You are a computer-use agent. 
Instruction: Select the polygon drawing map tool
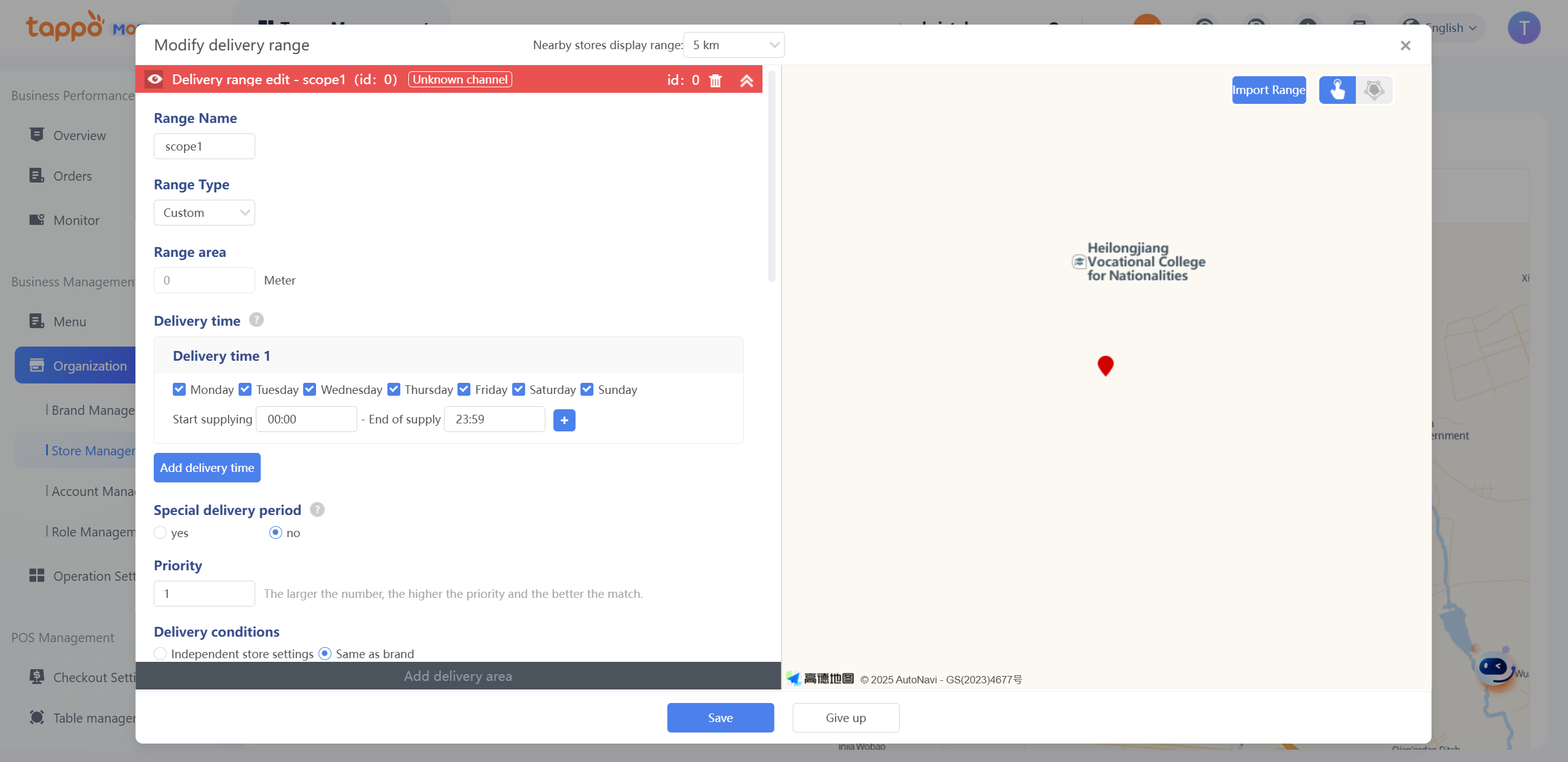pyautogui.click(x=1374, y=90)
